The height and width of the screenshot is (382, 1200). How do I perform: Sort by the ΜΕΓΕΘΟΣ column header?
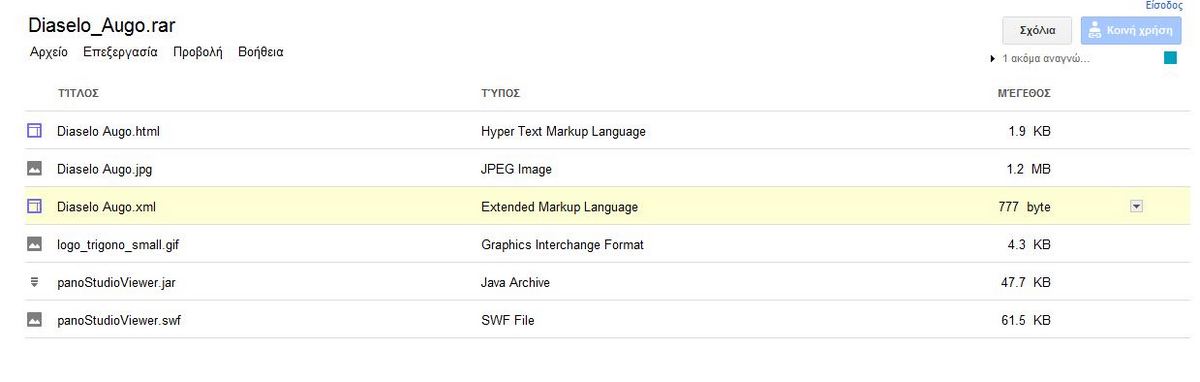[x=1024, y=94]
